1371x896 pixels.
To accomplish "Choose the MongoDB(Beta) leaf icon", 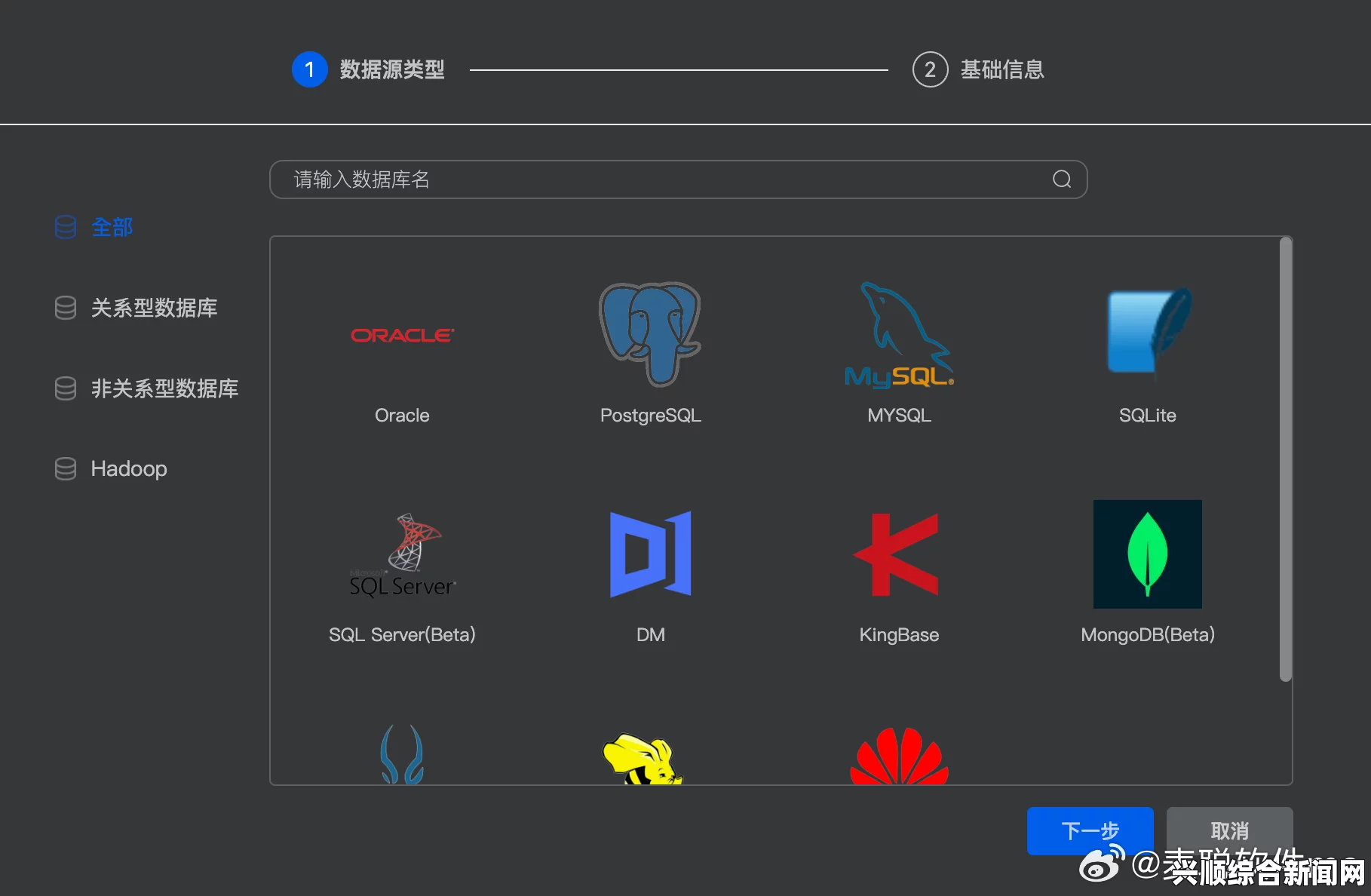I will pyautogui.click(x=1148, y=554).
